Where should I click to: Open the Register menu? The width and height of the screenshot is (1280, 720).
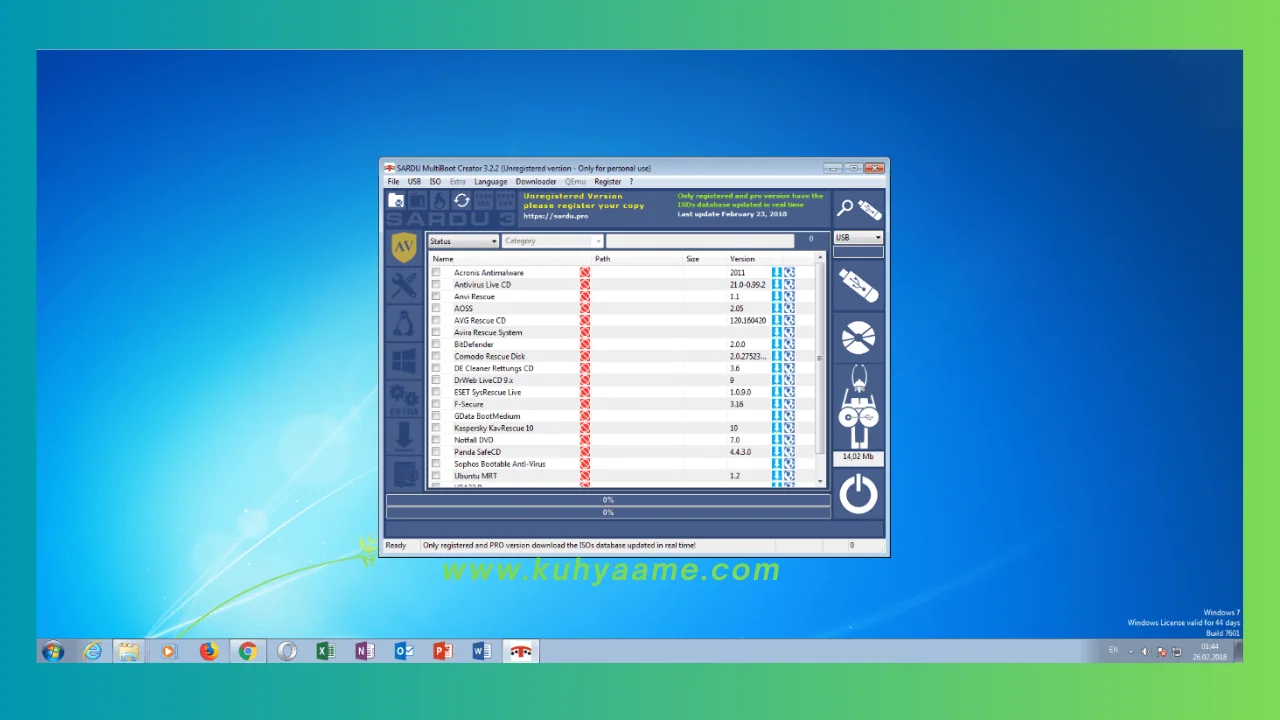[x=607, y=182]
